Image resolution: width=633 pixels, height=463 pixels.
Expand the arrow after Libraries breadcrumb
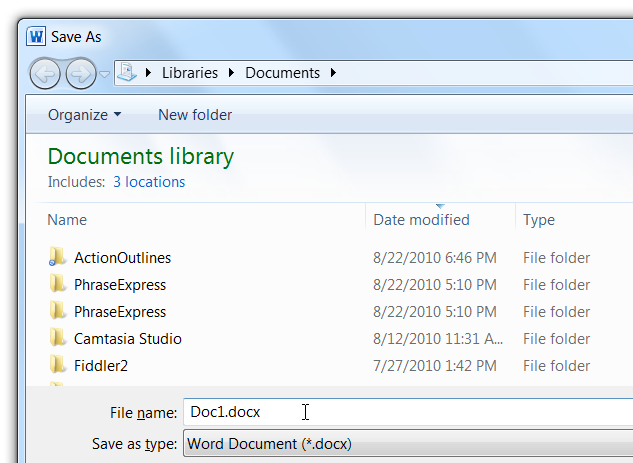(231, 73)
